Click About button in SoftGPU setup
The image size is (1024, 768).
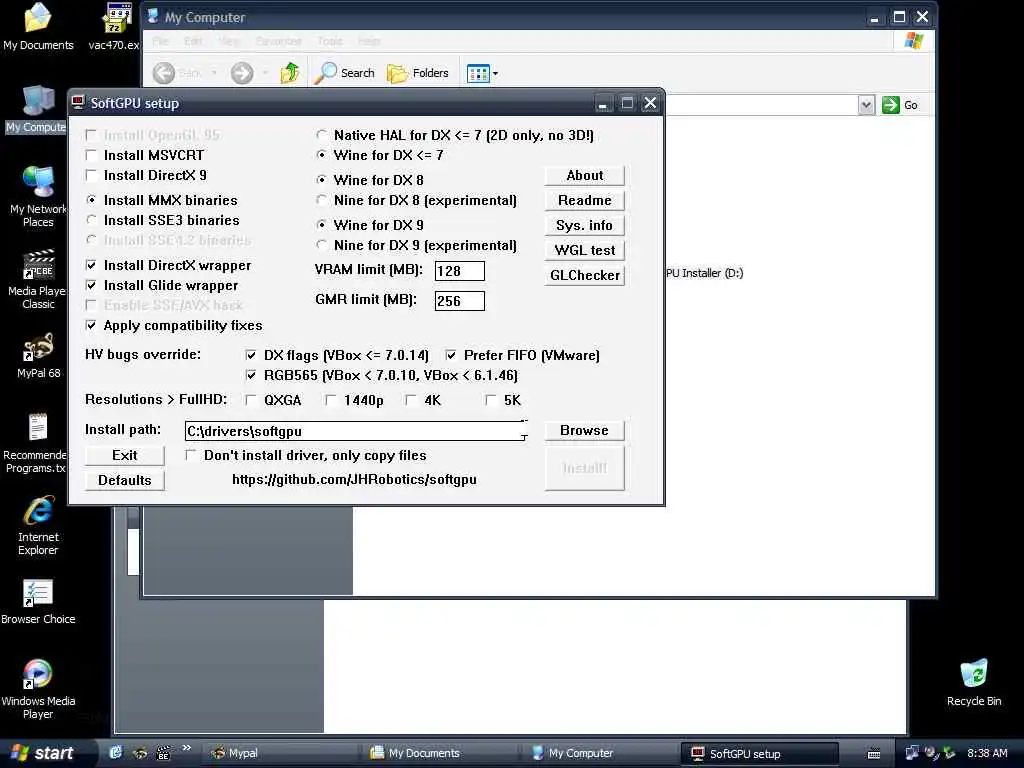[x=584, y=176]
